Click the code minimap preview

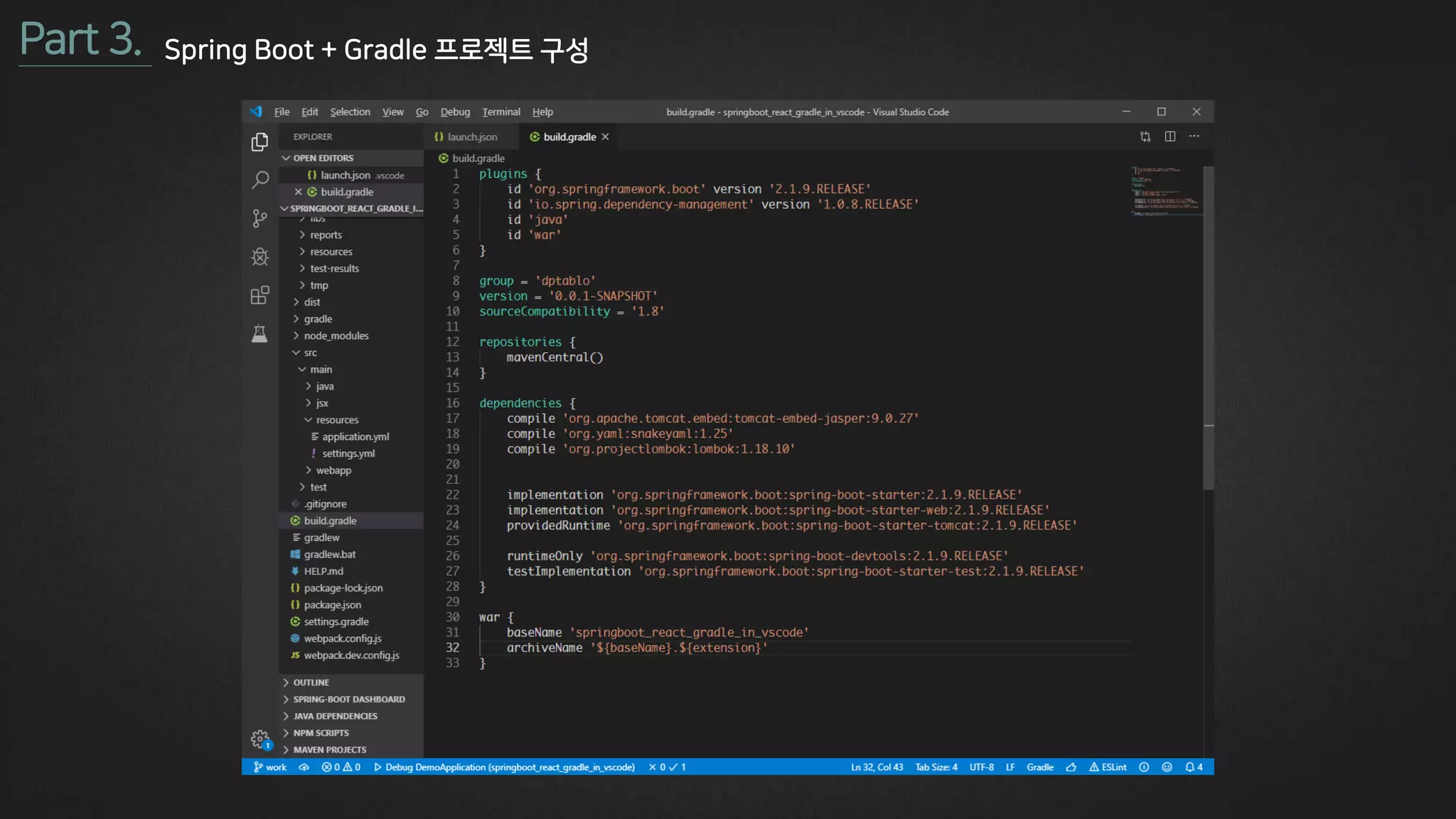(1166, 191)
